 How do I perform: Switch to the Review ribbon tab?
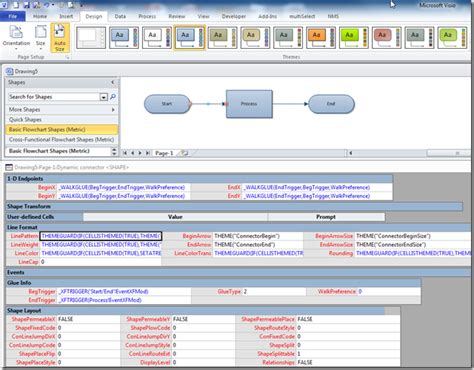click(x=177, y=16)
